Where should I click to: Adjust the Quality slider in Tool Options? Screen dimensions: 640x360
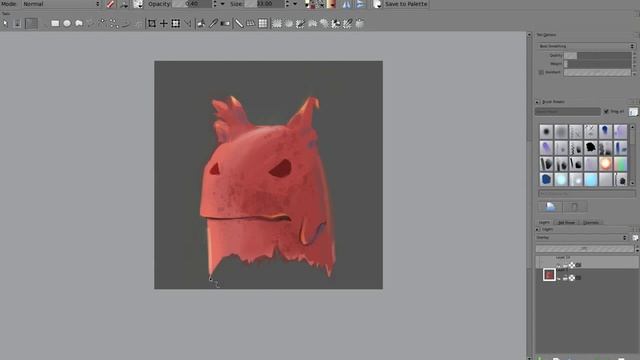tap(598, 55)
